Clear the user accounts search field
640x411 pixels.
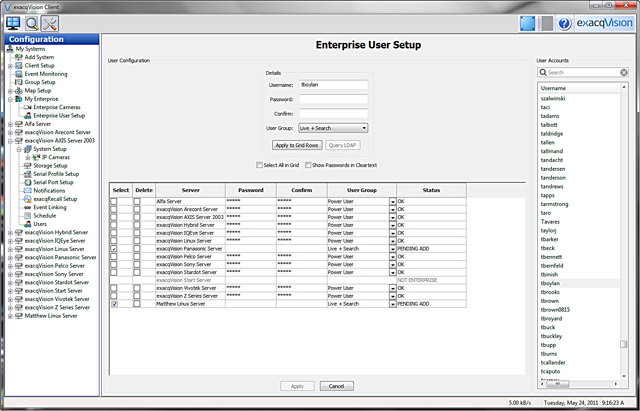coord(623,73)
